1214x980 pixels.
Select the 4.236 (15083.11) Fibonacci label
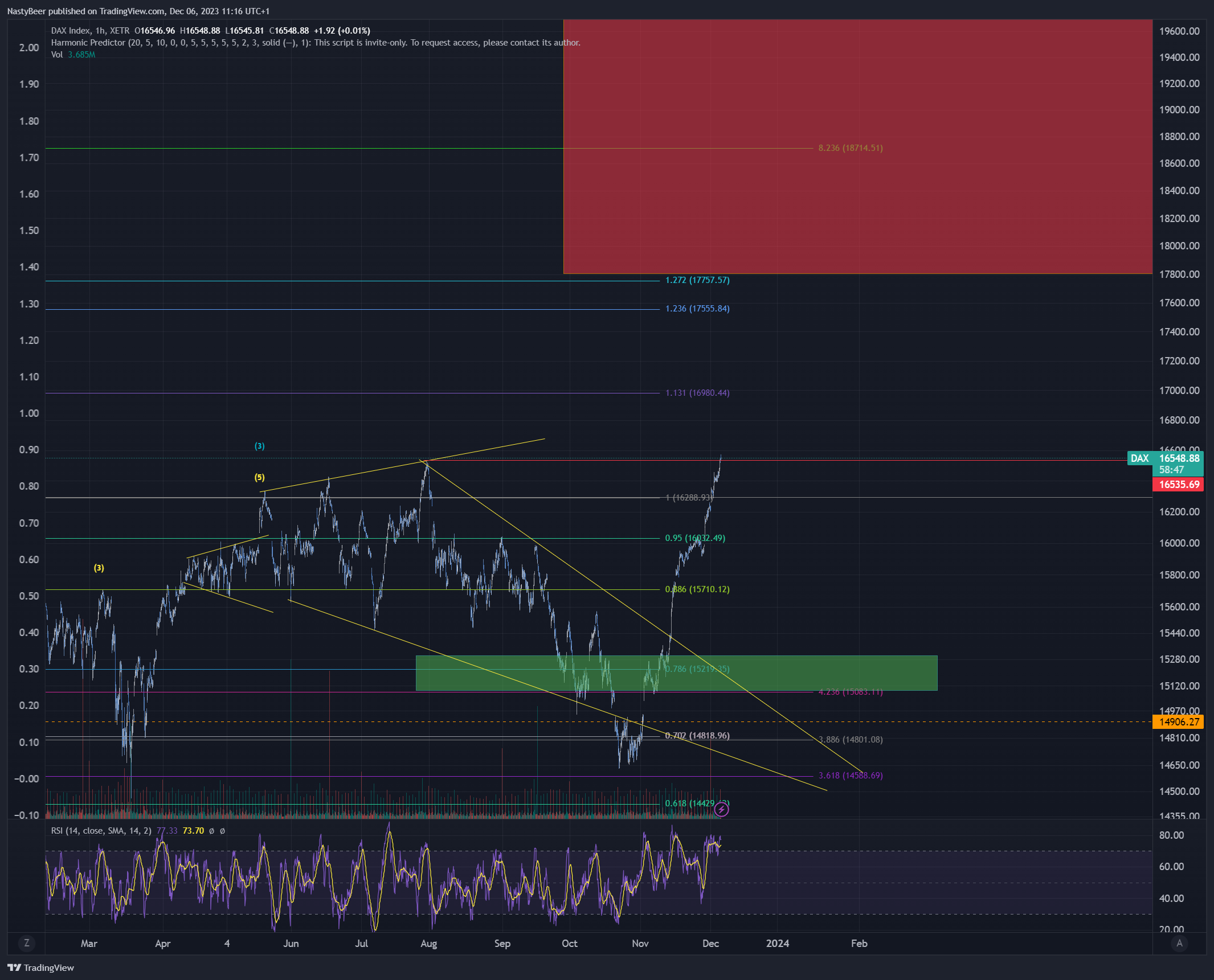[x=851, y=692]
